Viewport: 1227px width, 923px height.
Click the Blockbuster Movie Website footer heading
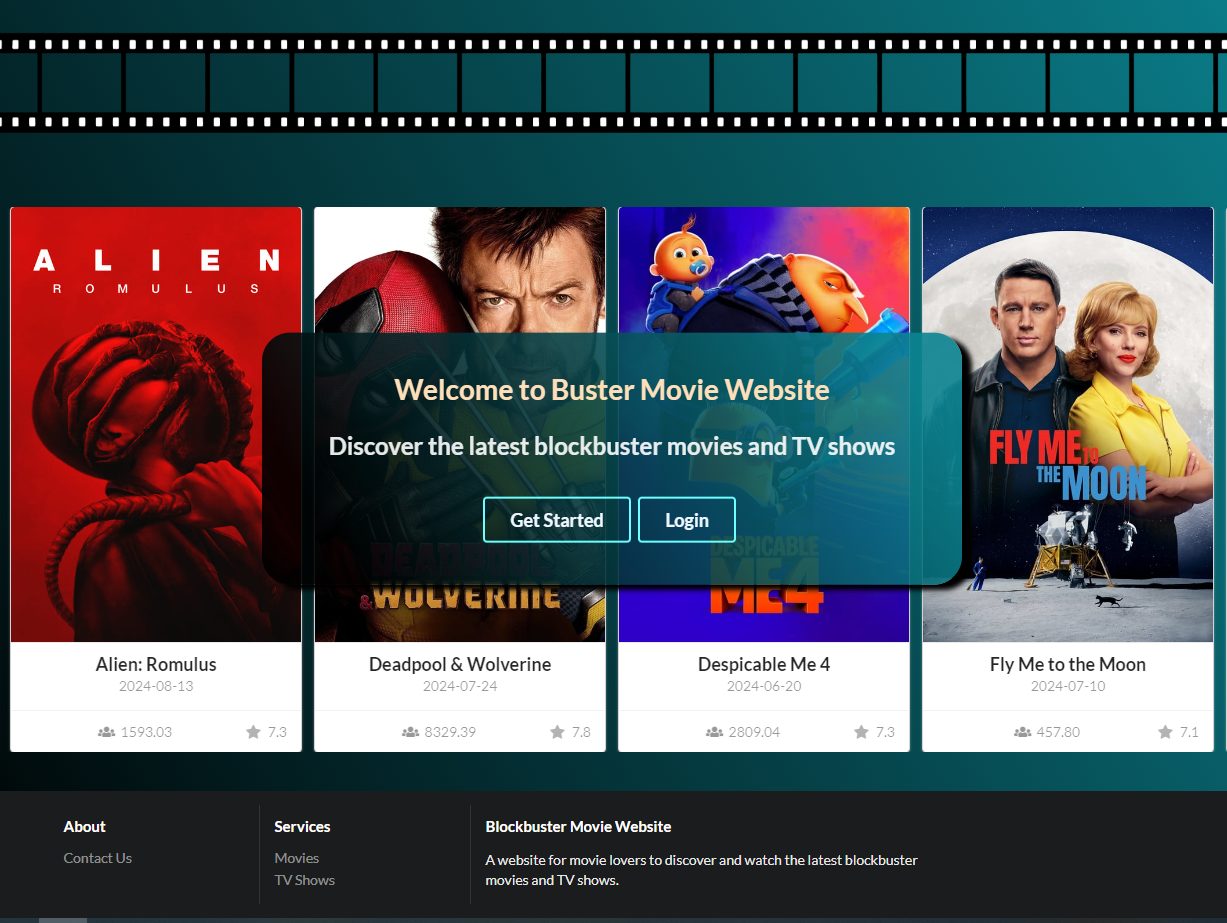tap(578, 826)
